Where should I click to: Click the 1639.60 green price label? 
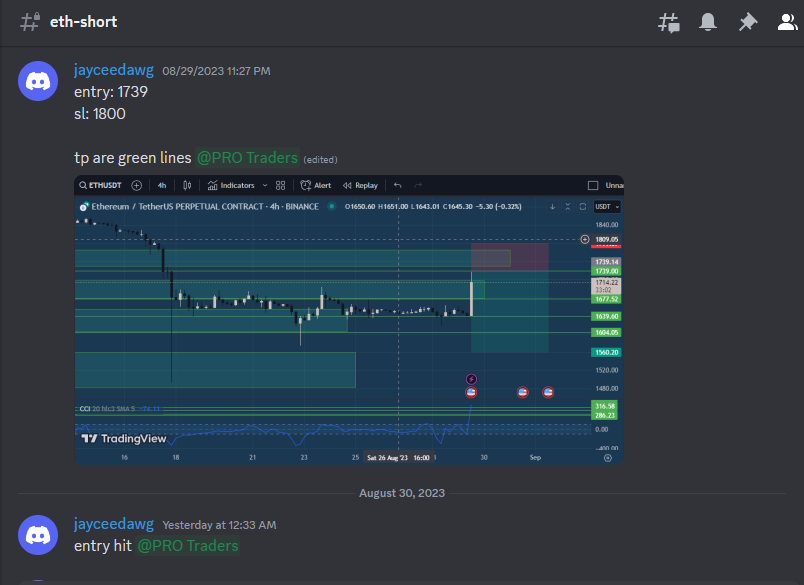(607, 316)
